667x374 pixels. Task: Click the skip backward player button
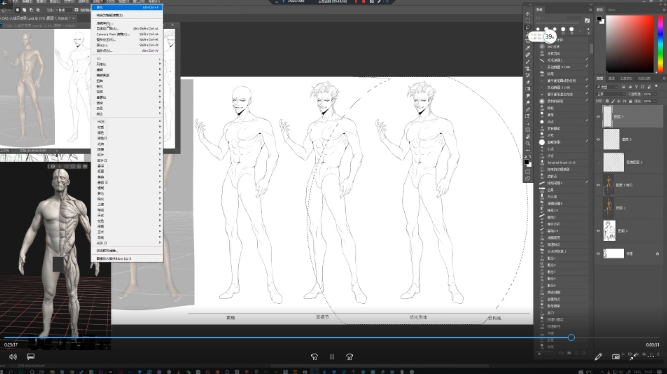(x=314, y=357)
